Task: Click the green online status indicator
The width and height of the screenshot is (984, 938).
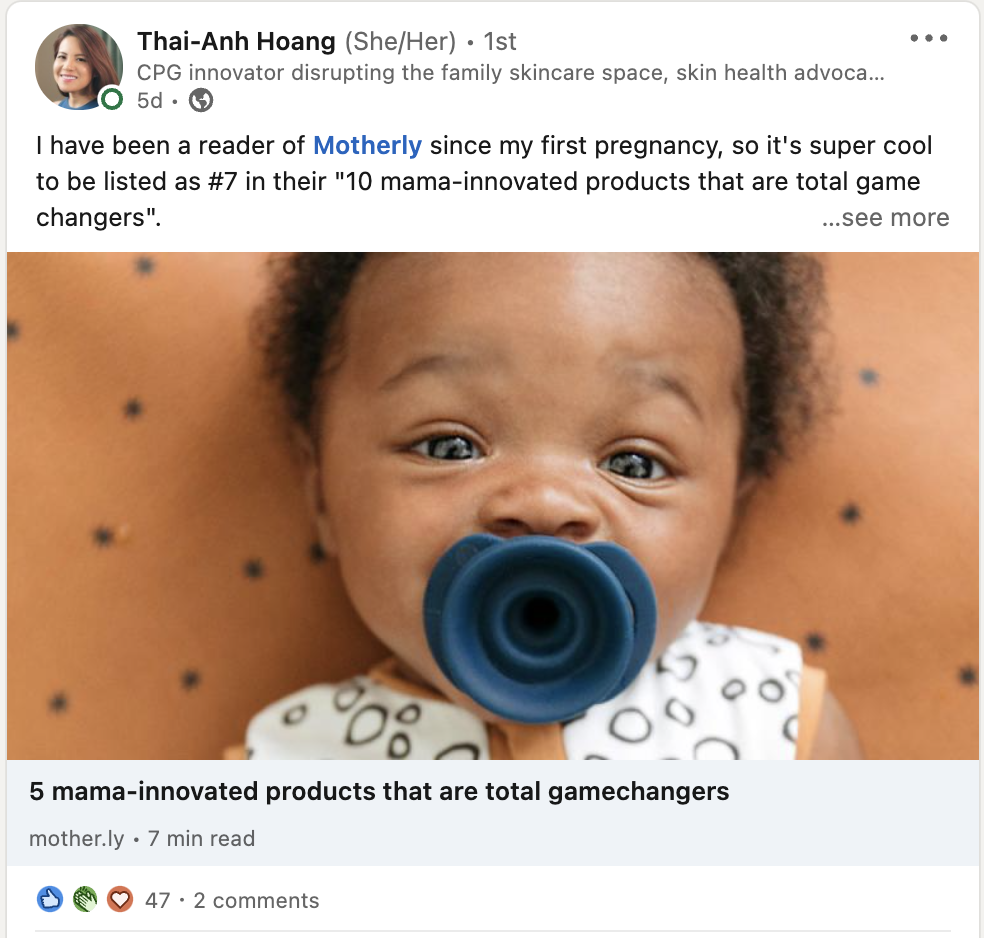Action: pyautogui.click(x=112, y=98)
